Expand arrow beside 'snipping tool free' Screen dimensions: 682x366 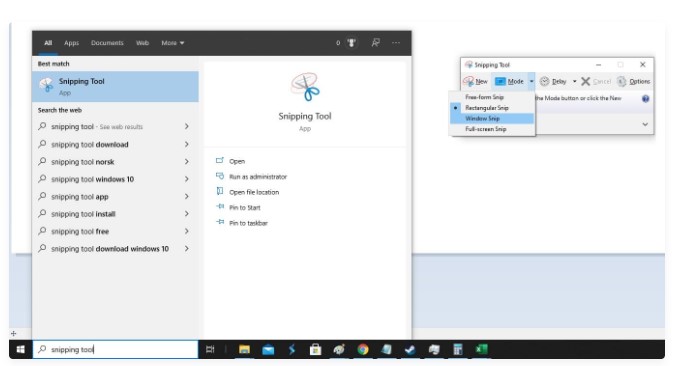tap(187, 231)
